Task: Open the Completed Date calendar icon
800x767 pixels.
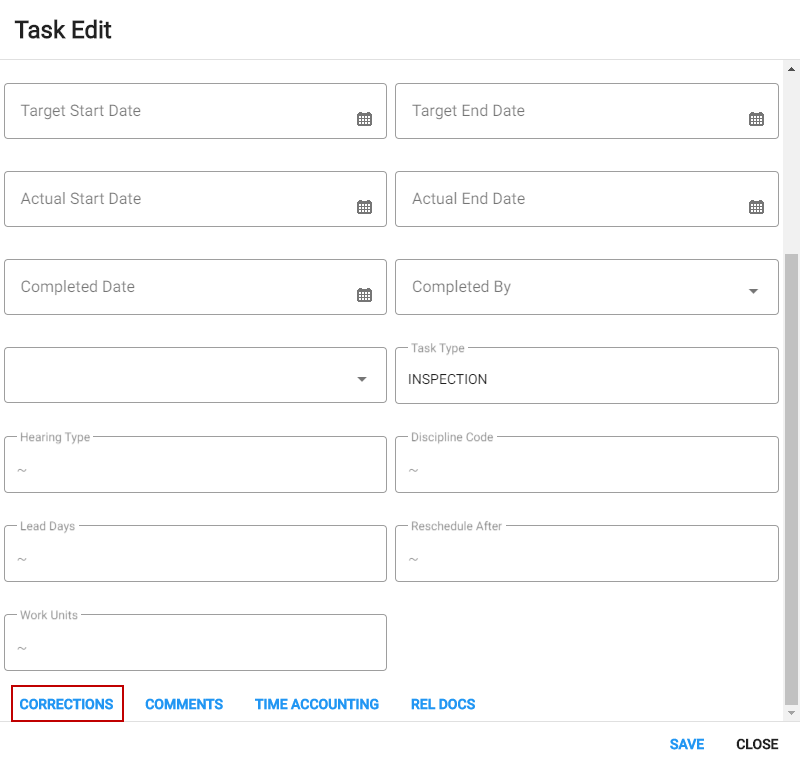Action: 364,294
